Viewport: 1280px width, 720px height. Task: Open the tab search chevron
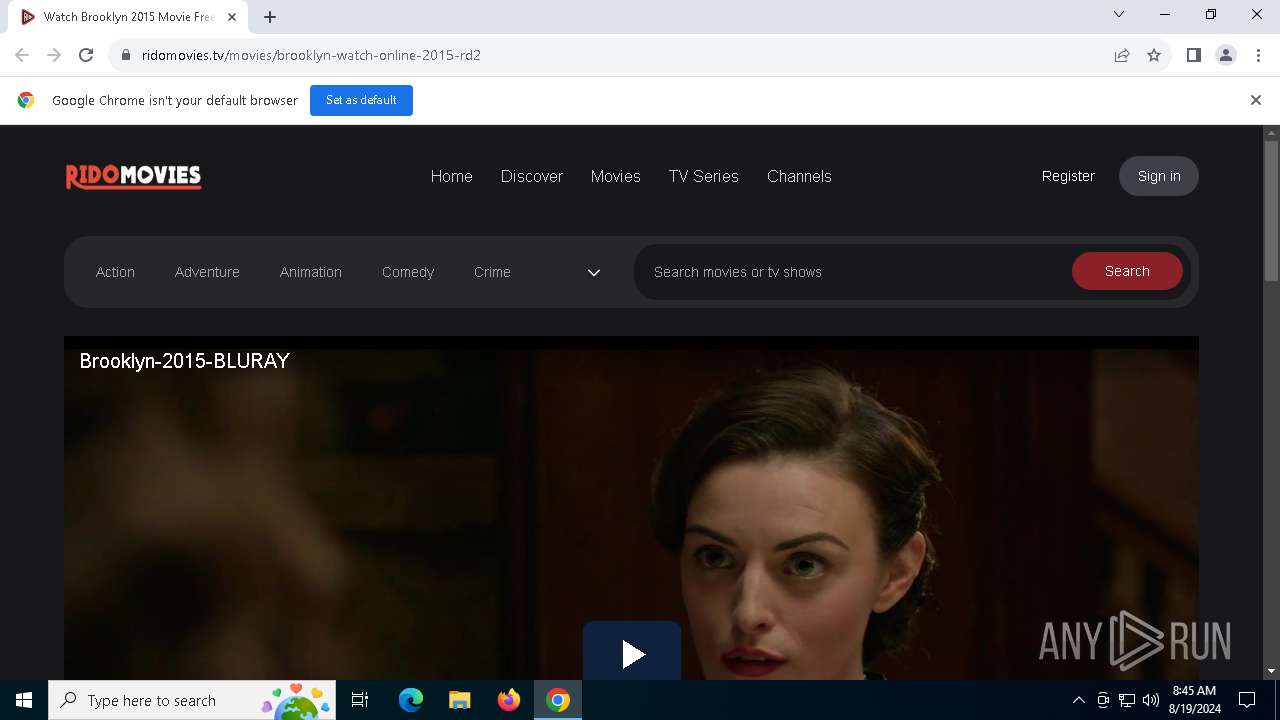point(1119,14)
